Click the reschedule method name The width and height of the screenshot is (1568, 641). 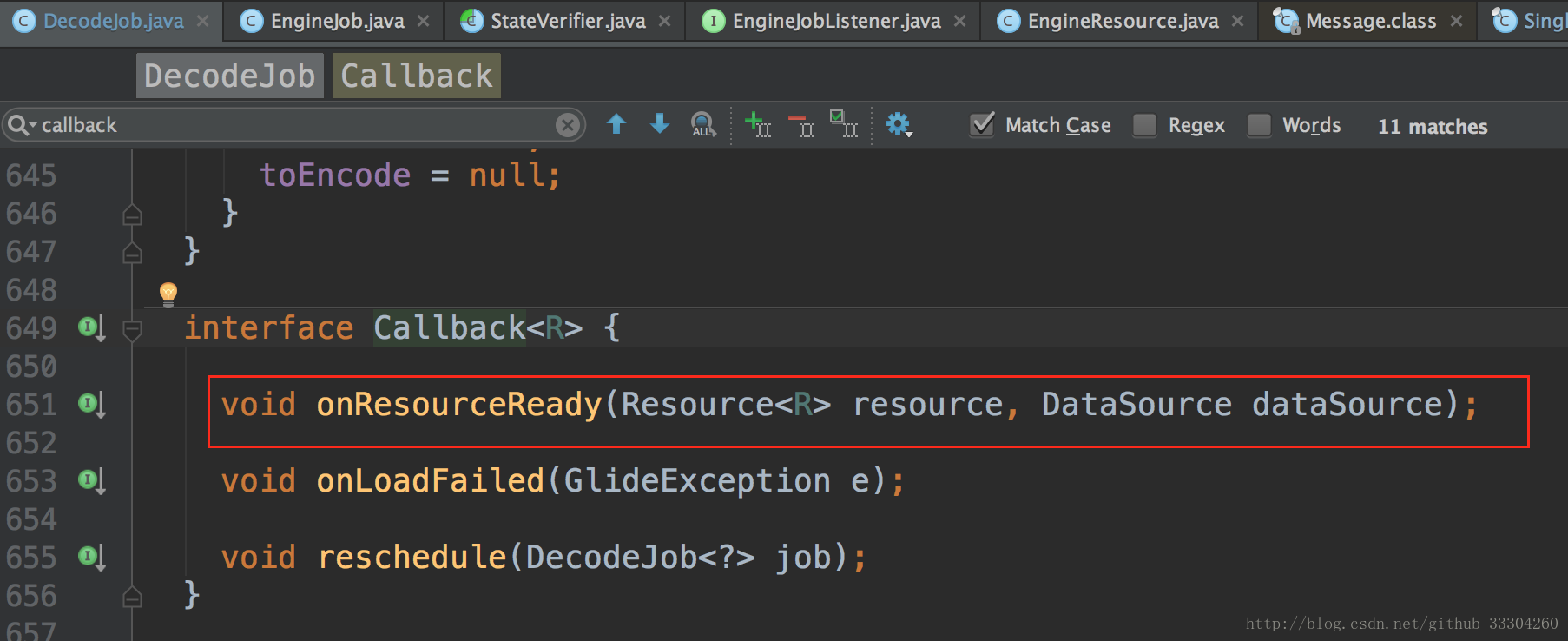pyautogui.click(x=412, y=558)
